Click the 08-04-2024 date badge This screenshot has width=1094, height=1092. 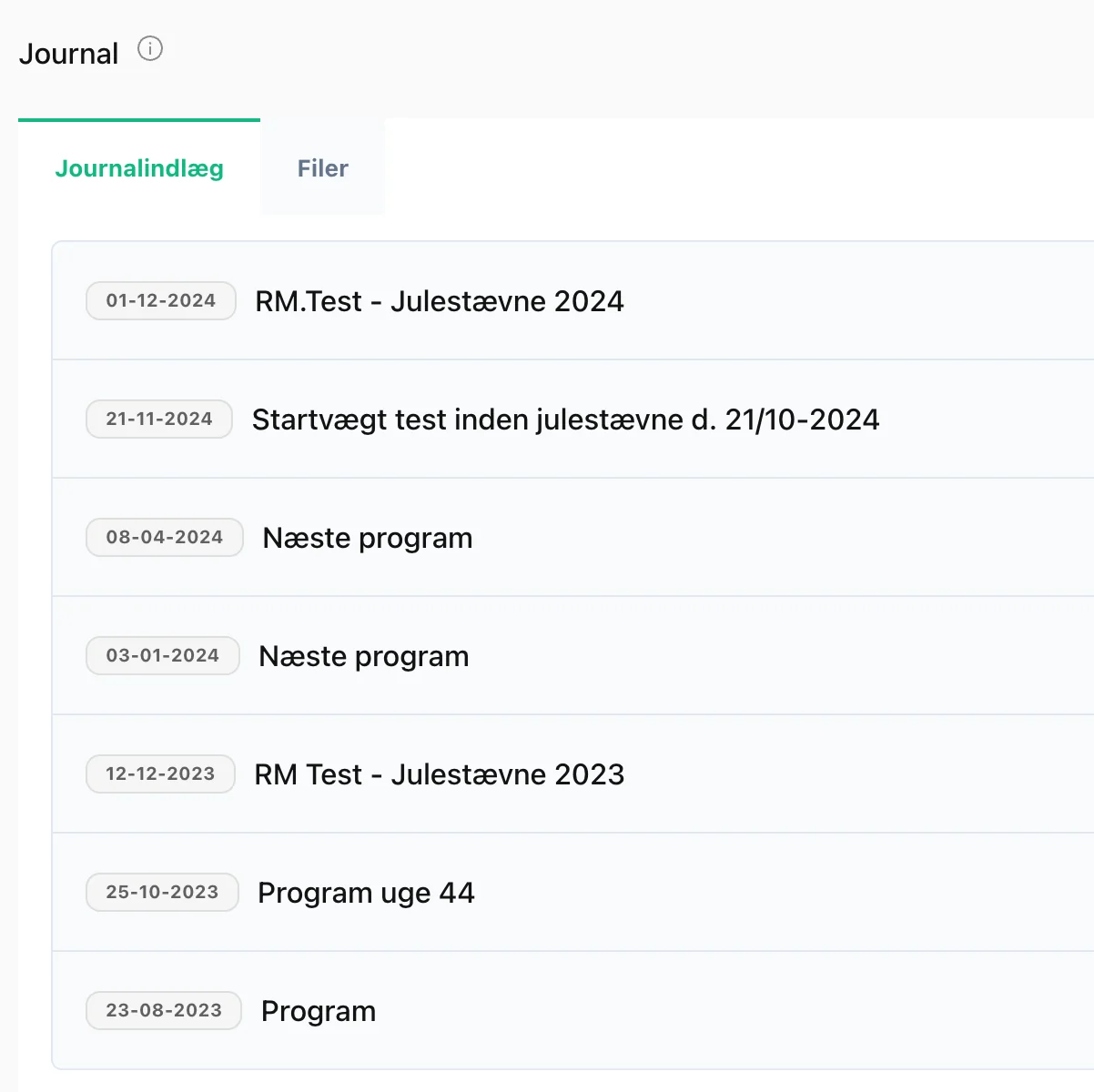point(165,538)
